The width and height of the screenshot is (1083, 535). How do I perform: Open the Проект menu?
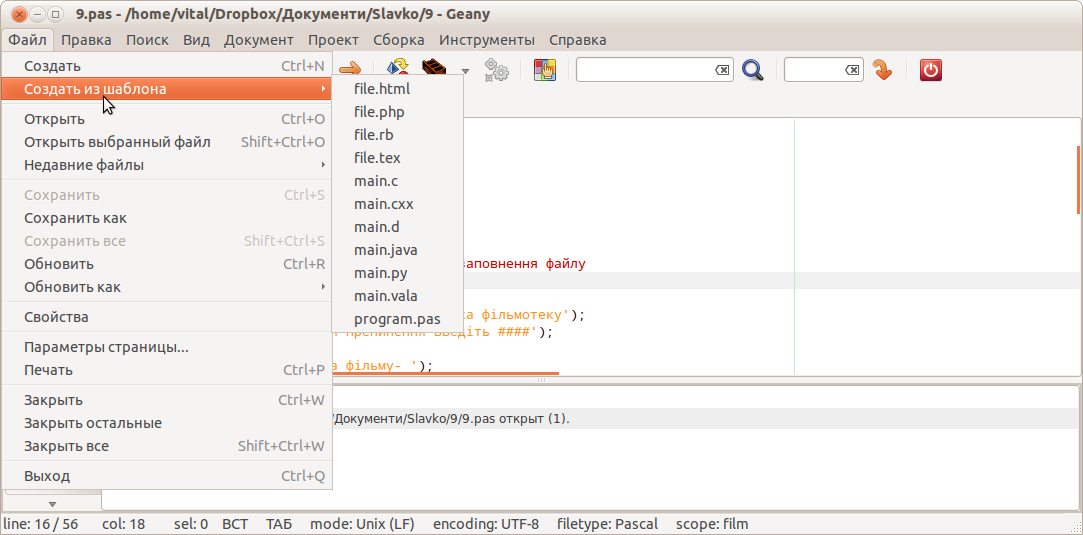click(334, 40)
